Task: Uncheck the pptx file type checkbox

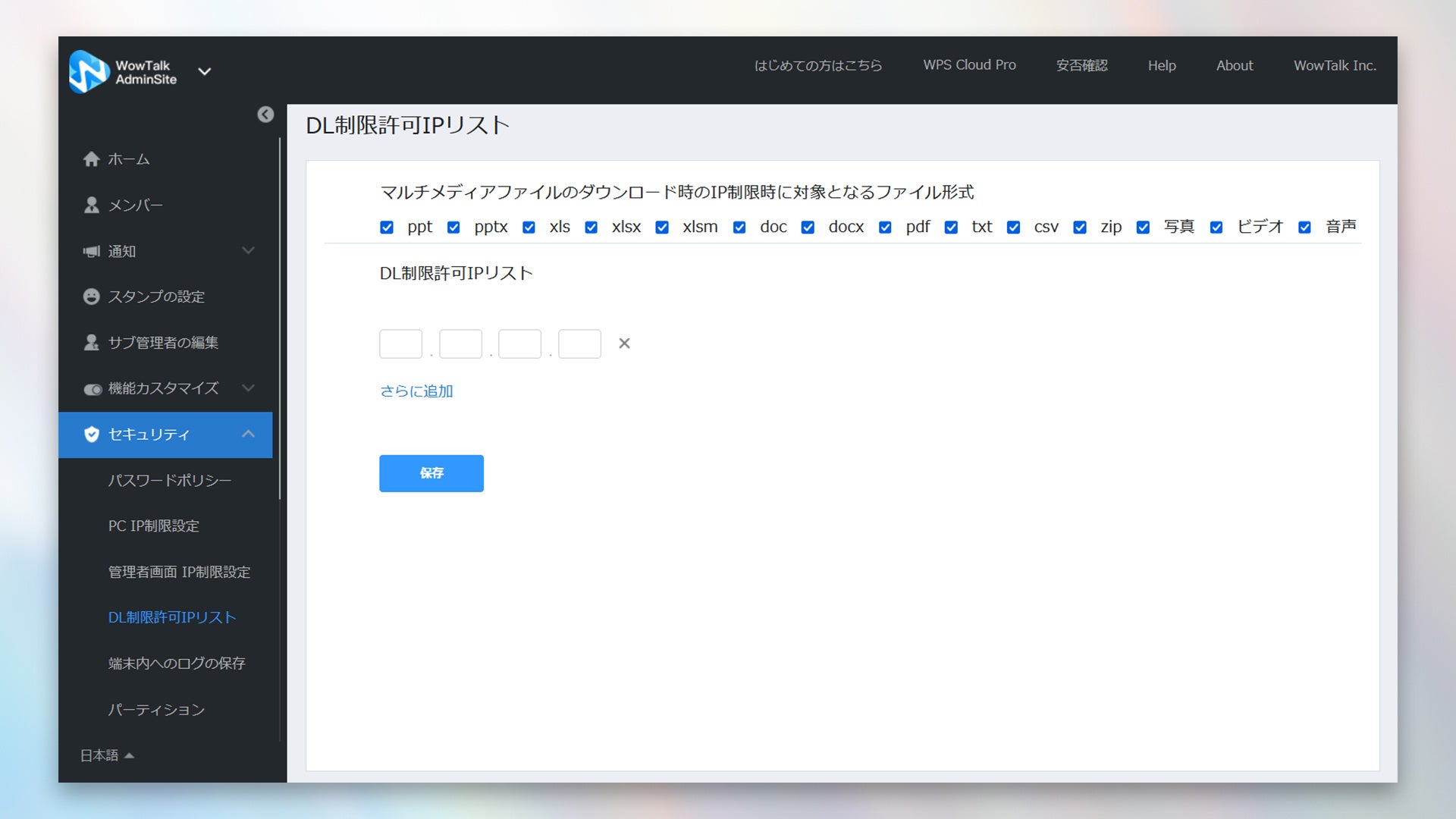Action: pos(453,227)
